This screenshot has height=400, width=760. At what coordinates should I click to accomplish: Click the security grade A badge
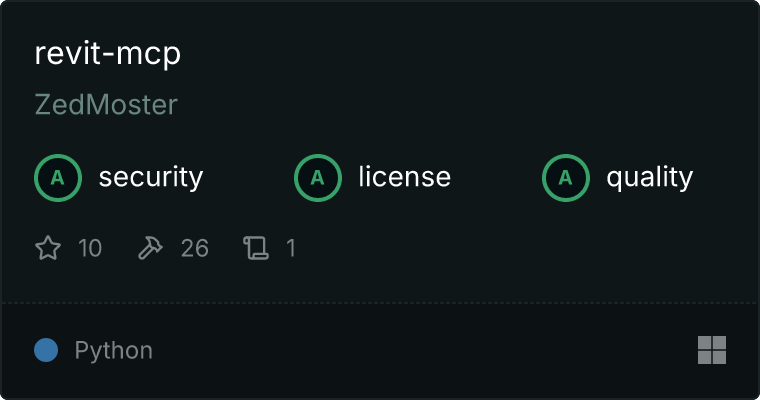click(x=58, y=177)
